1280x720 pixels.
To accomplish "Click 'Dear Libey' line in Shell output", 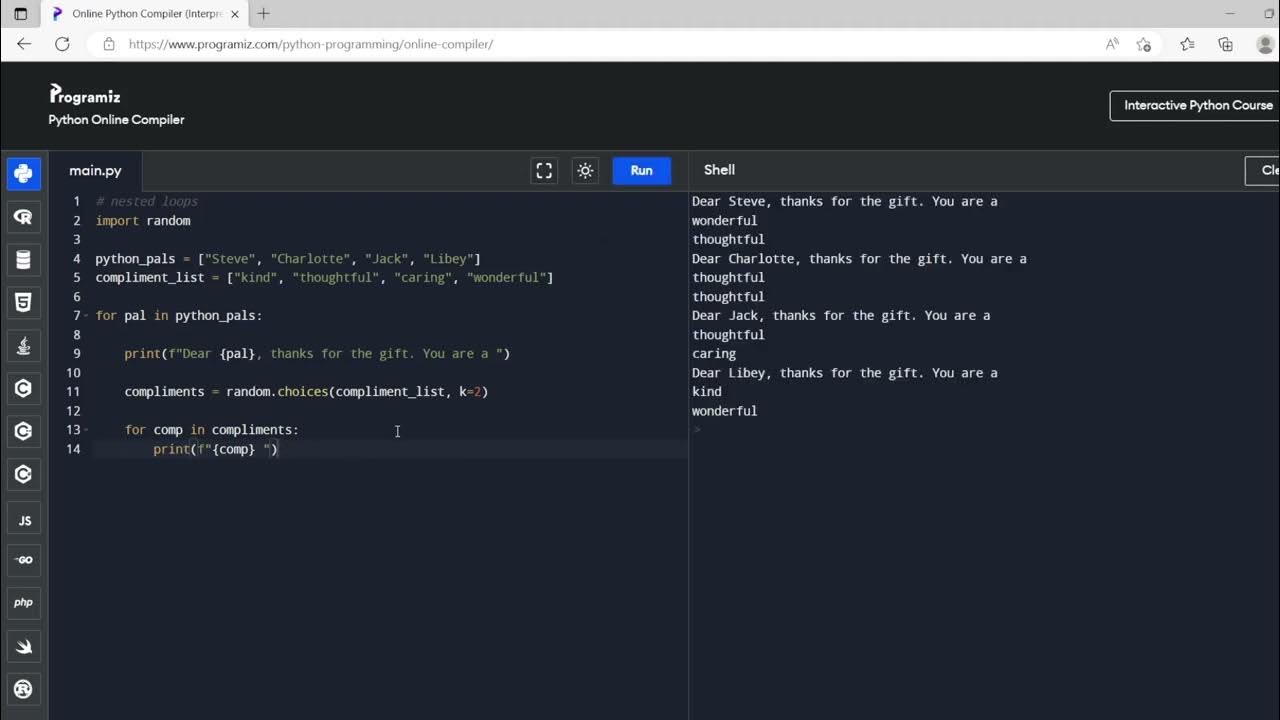I will pyautogui.click(x=845, y=373).
